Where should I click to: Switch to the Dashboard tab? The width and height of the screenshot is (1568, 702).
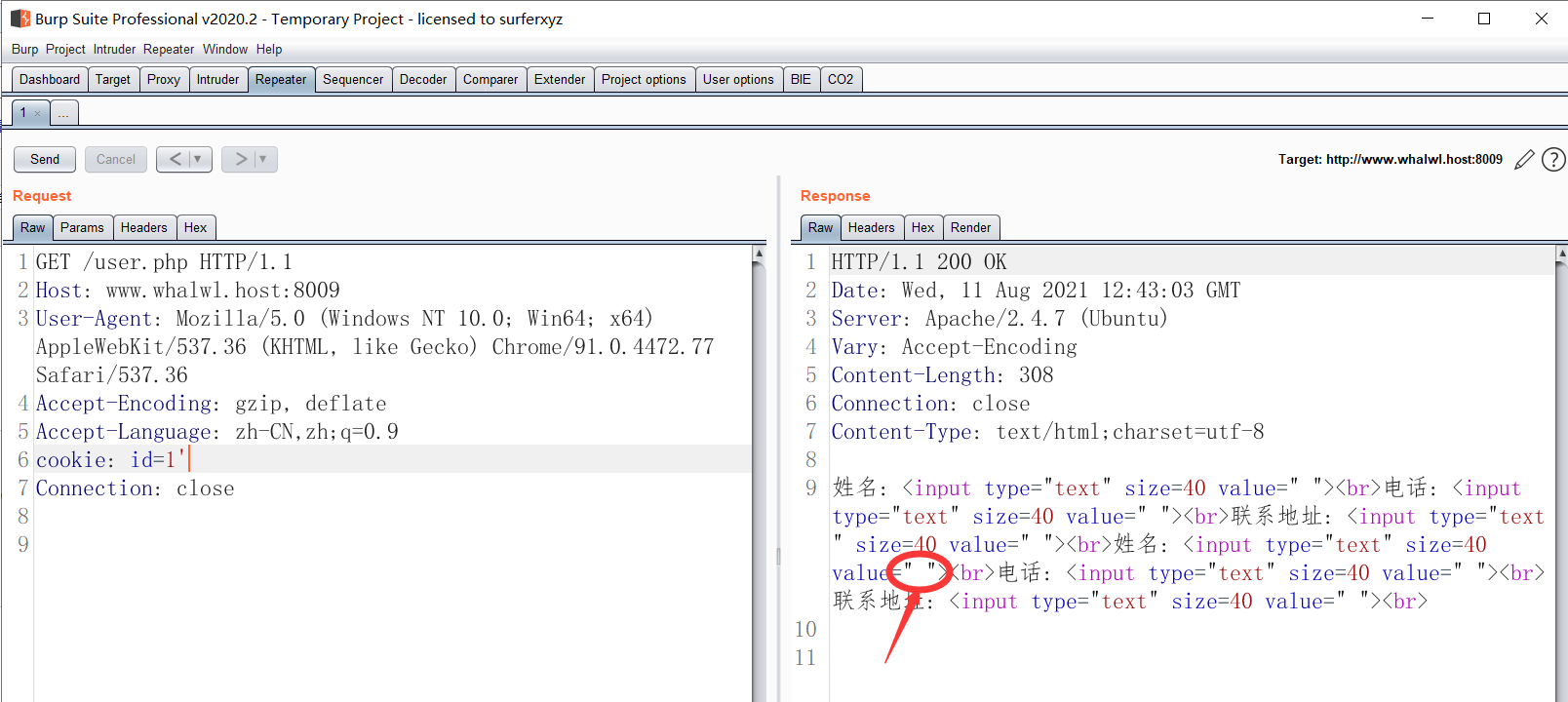click(50, 80)
